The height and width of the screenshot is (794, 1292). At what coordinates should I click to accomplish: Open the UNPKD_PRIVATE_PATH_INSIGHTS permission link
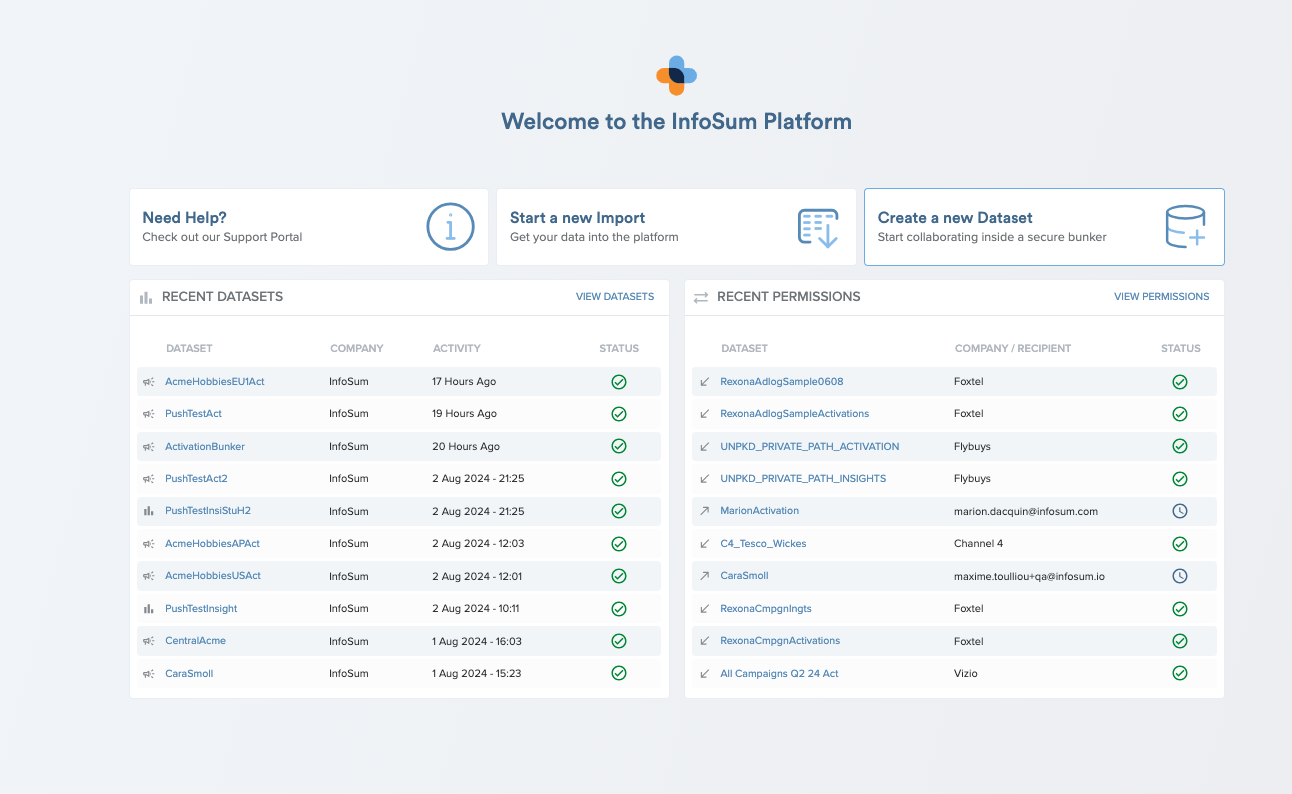coord(803,479)
